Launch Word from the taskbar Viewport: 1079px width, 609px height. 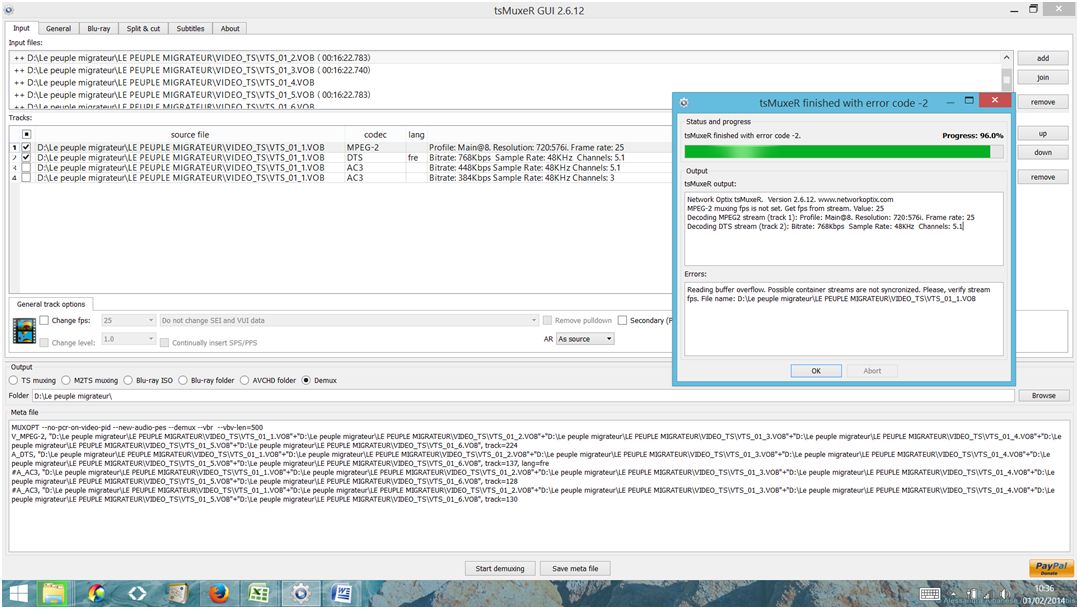point(340,593)
